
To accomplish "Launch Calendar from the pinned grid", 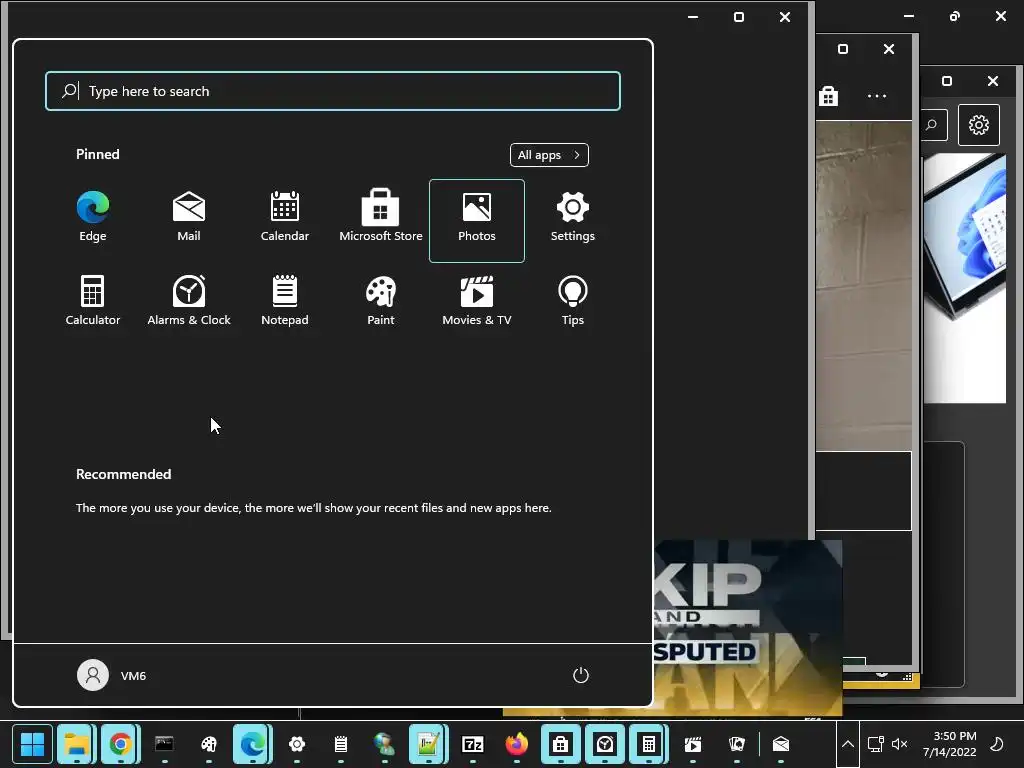I will [x=285, y=217].
